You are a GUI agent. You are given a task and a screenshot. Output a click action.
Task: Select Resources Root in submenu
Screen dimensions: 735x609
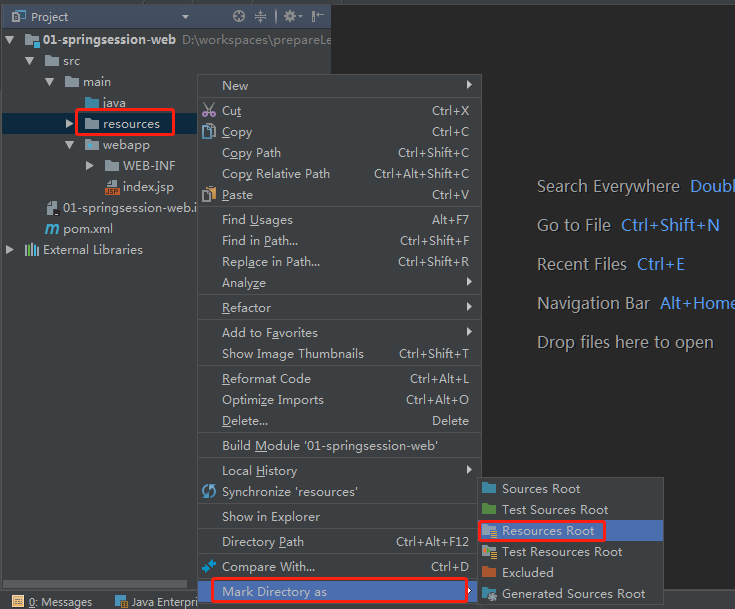pos(548,531)
